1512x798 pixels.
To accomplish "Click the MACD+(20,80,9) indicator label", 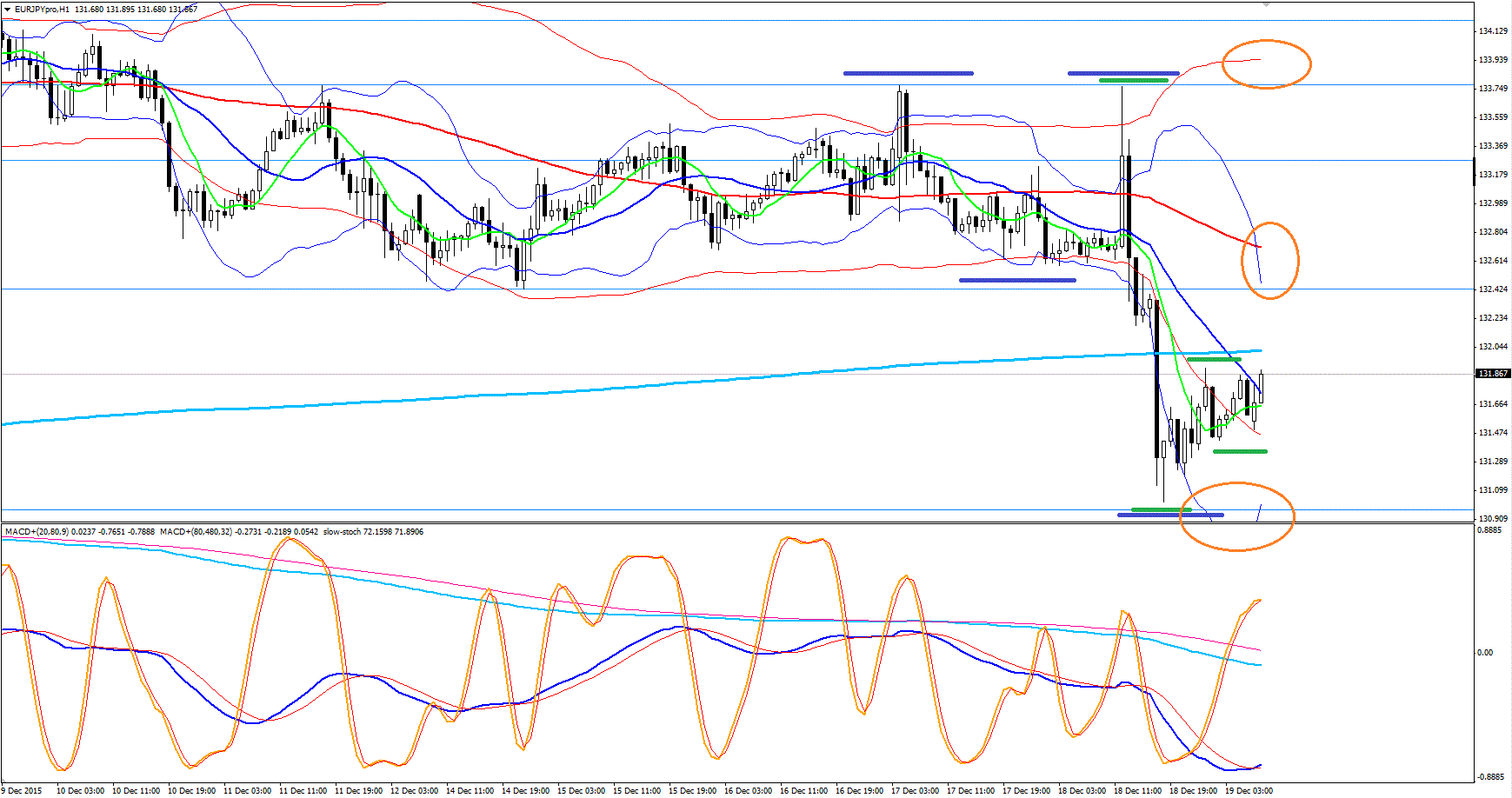I will 37,531.
